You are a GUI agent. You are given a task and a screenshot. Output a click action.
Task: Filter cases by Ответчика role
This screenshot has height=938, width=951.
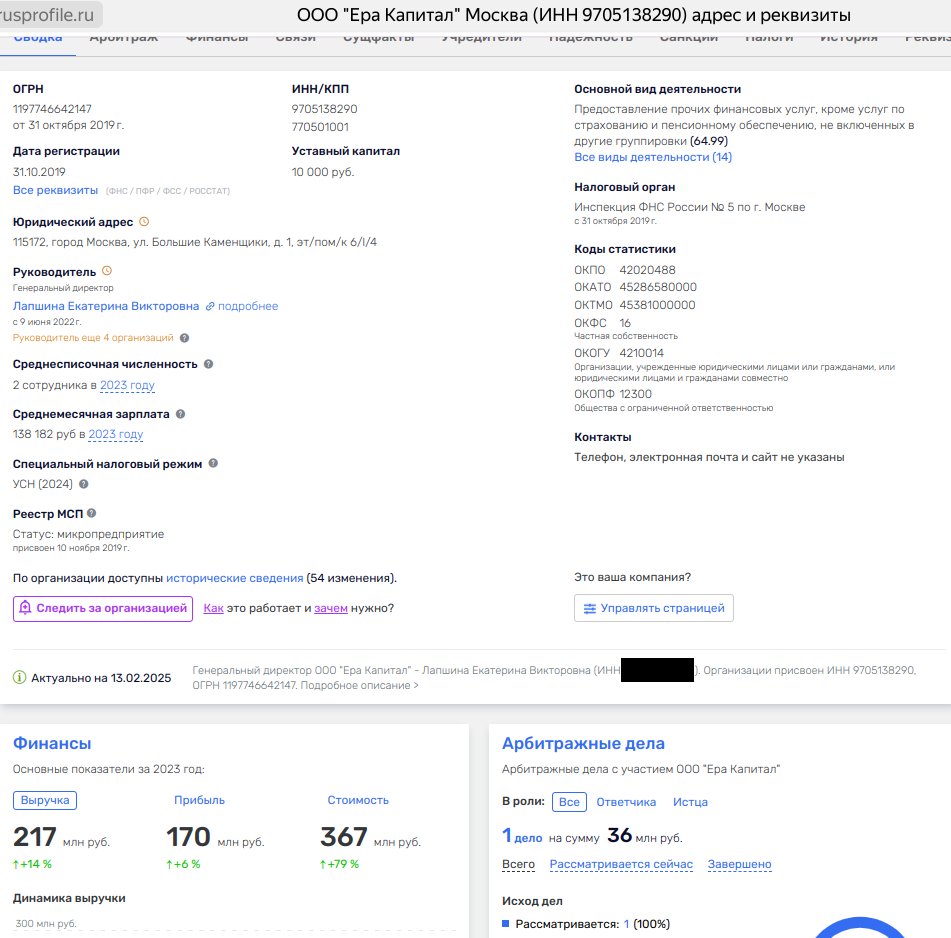[626, 802]
